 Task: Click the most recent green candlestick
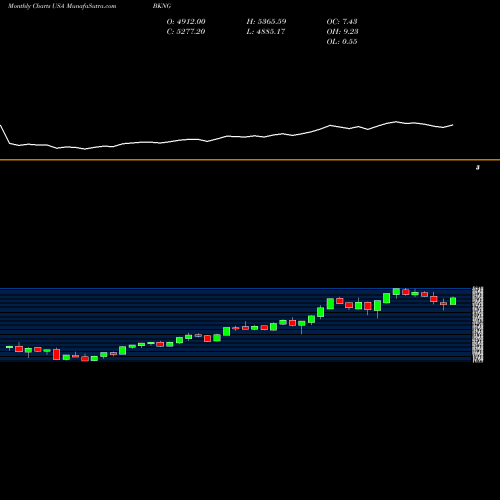click(x=453, y=301)
